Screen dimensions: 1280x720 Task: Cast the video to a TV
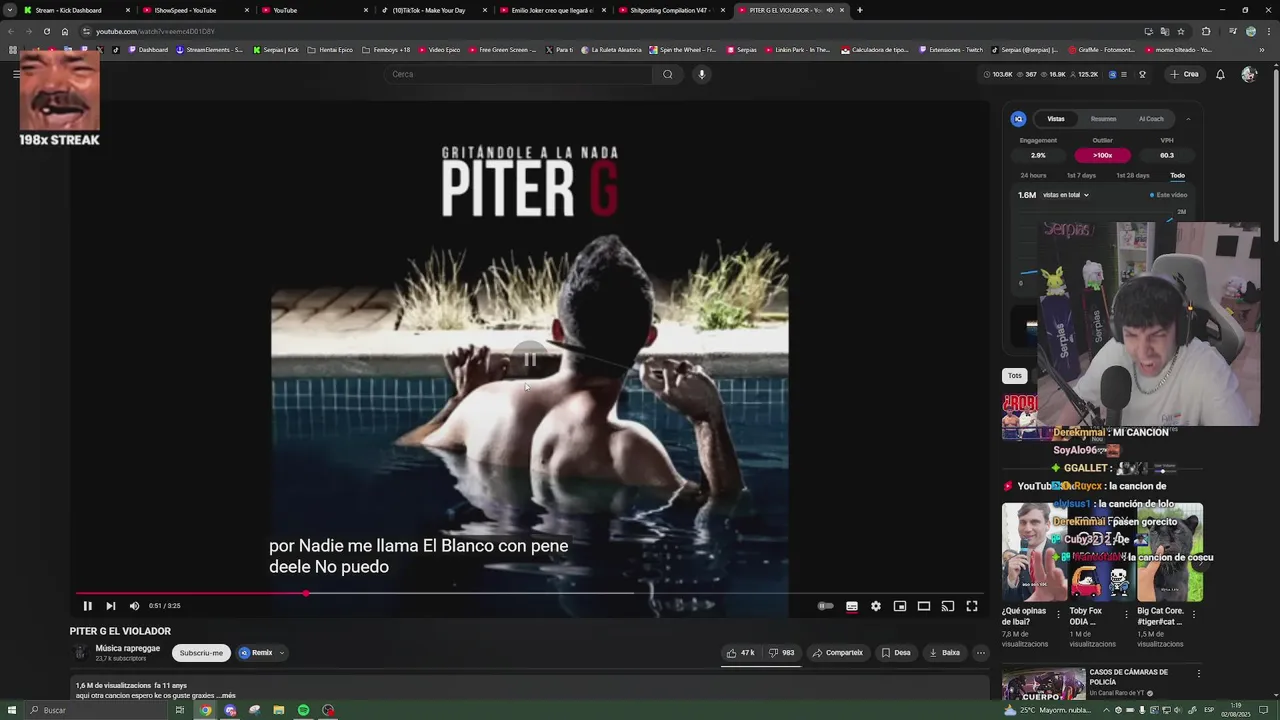point(948,606)
